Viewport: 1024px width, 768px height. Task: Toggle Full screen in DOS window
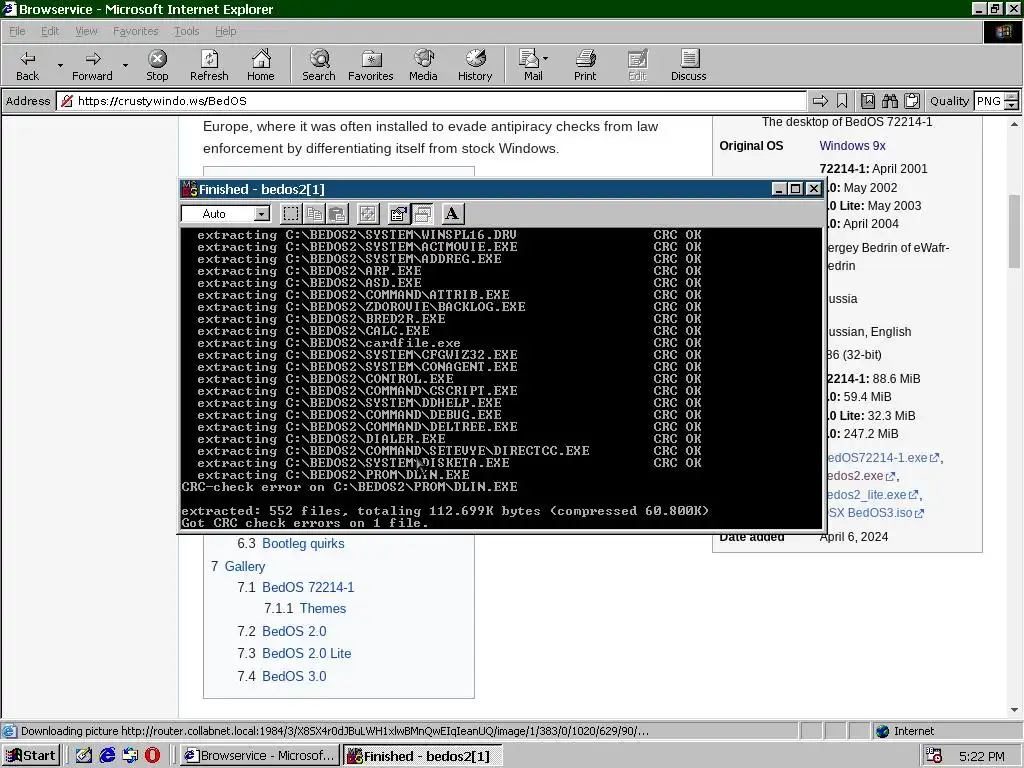(368, 214)
